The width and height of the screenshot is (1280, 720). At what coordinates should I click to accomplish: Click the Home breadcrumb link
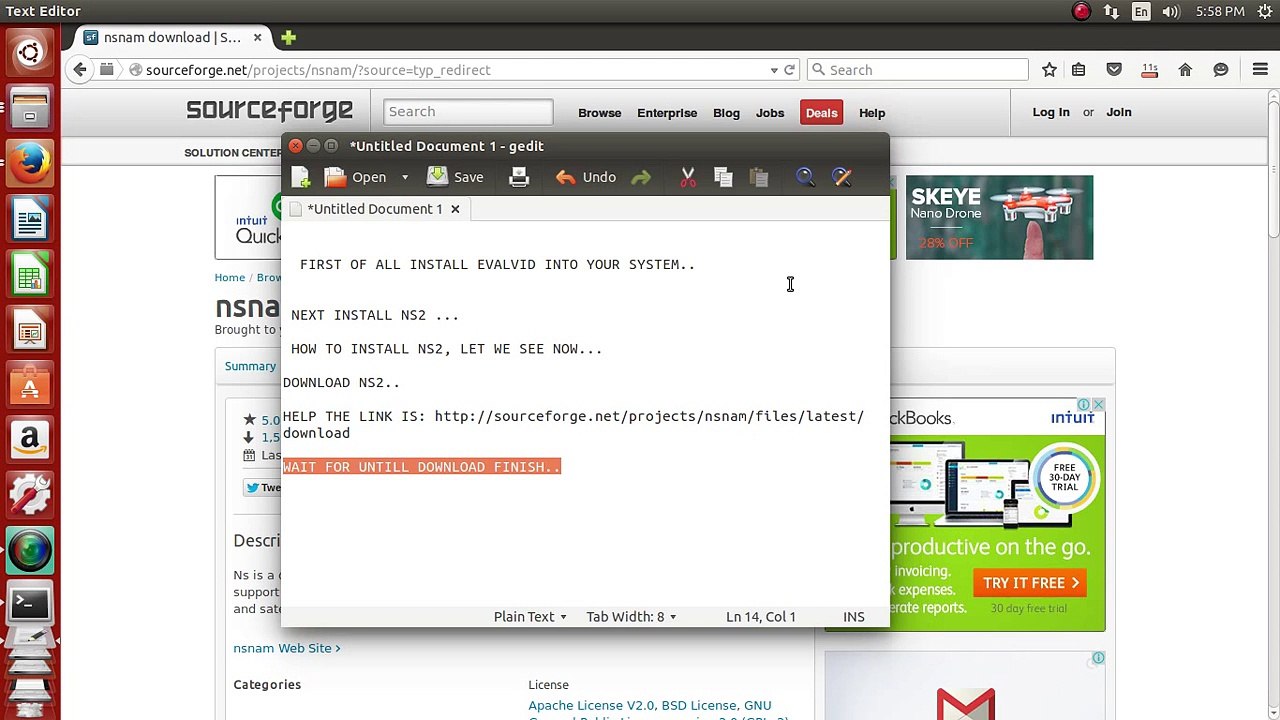[230, 278]
